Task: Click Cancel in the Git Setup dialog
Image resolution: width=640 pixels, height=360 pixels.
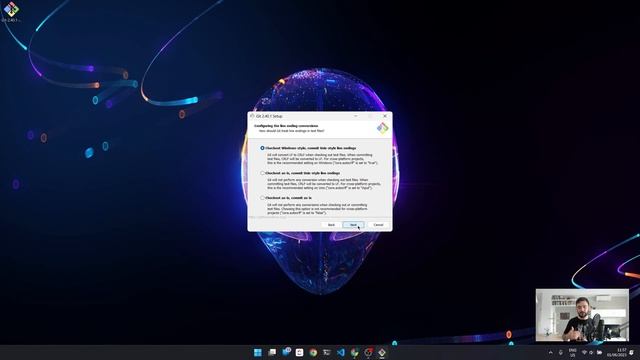Action: click(378, 225)
